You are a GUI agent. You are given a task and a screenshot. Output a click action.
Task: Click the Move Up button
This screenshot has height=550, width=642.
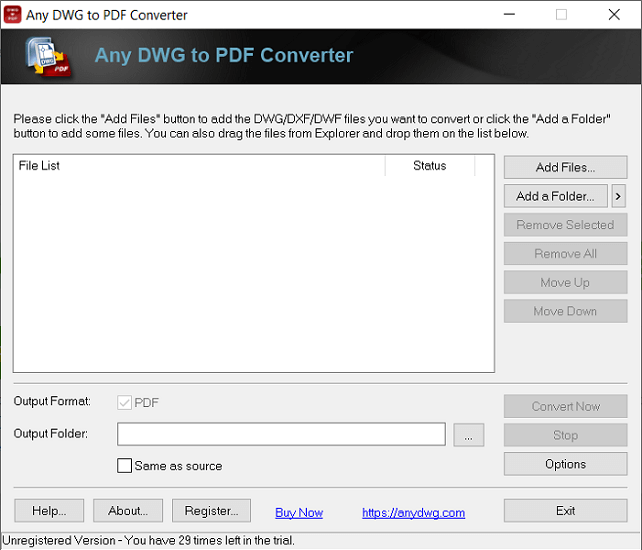click(x=565, y=282)
